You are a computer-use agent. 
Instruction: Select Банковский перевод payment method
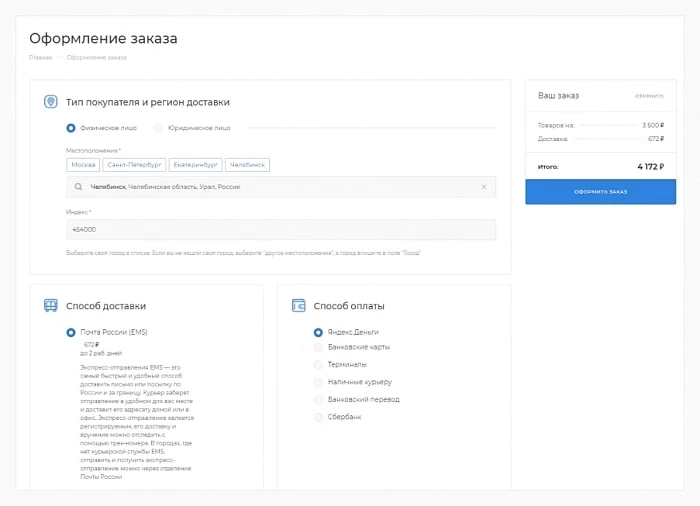318,399
